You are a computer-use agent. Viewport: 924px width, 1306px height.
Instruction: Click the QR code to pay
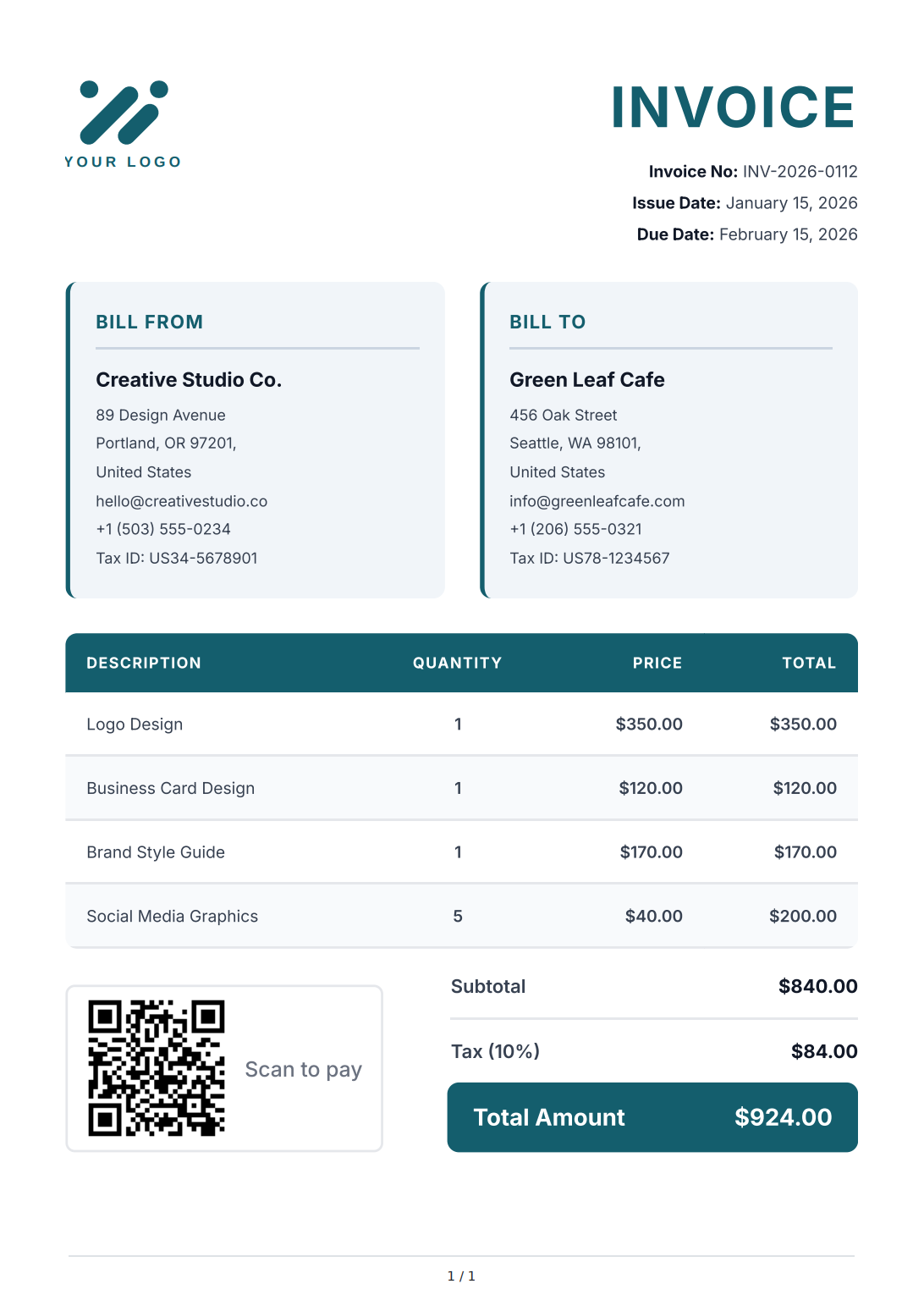(157, 1067)
